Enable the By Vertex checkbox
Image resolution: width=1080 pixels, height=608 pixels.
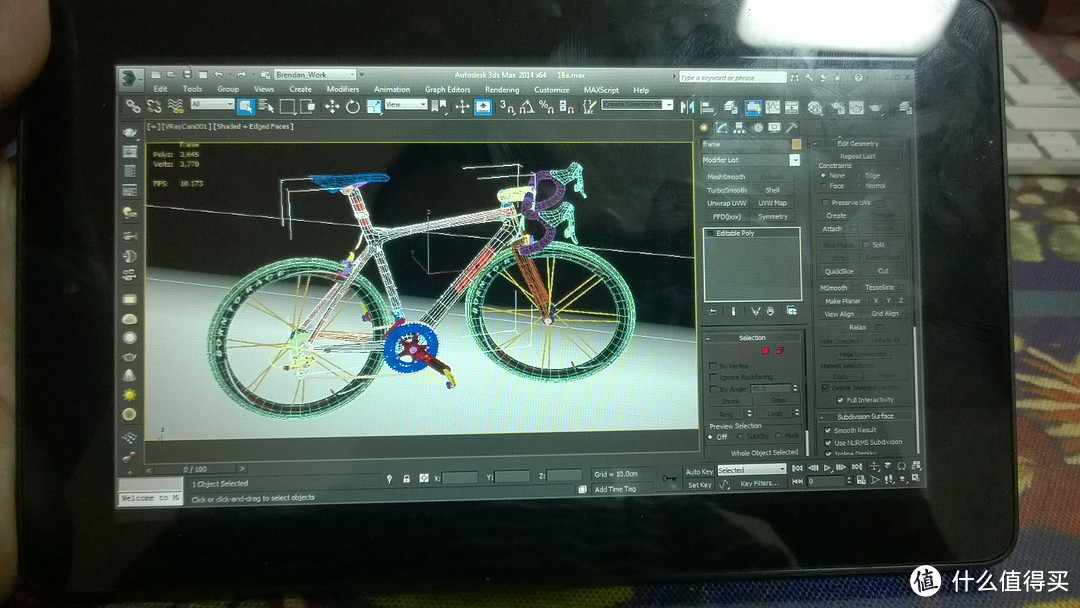point(713,366)
